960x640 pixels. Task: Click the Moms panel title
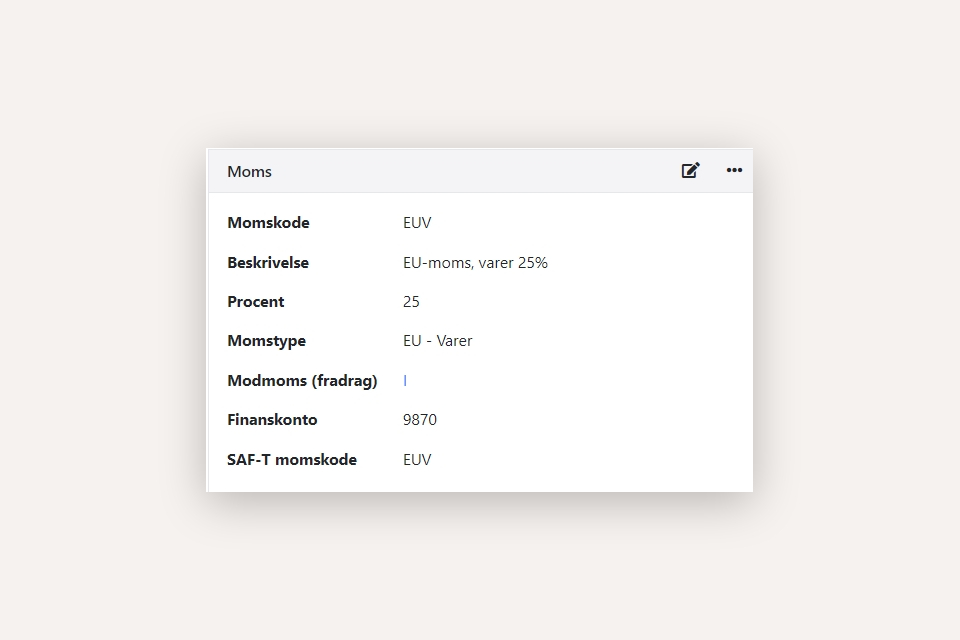[249, 172]
